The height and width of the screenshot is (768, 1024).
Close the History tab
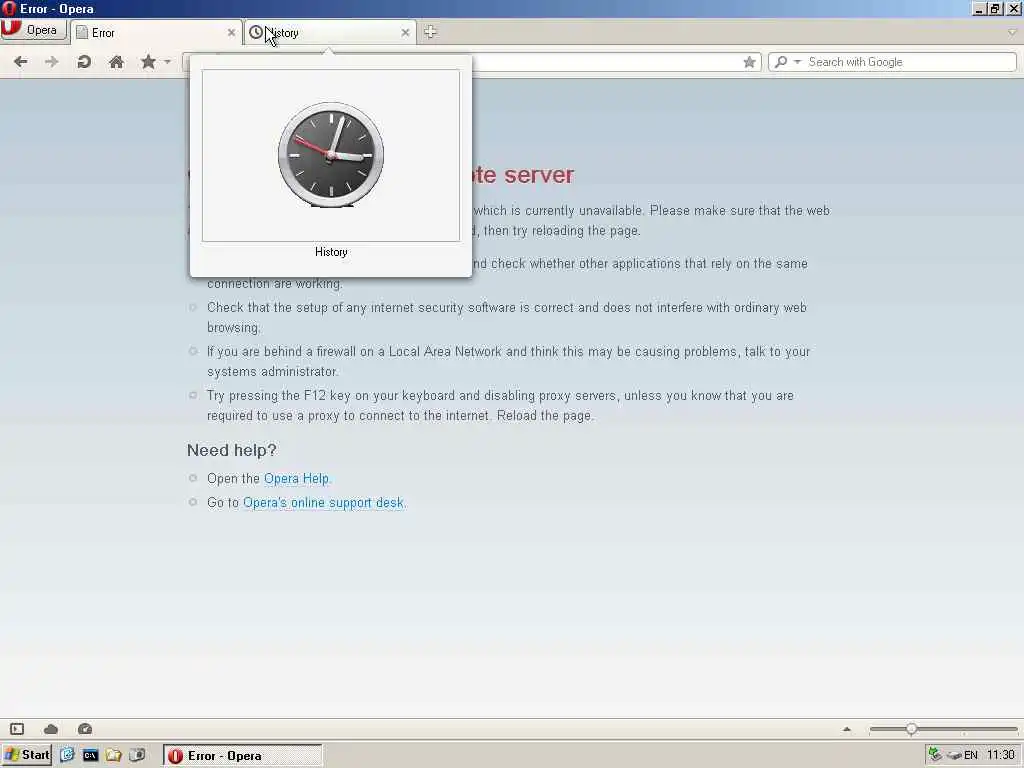(x=406, y=33)
